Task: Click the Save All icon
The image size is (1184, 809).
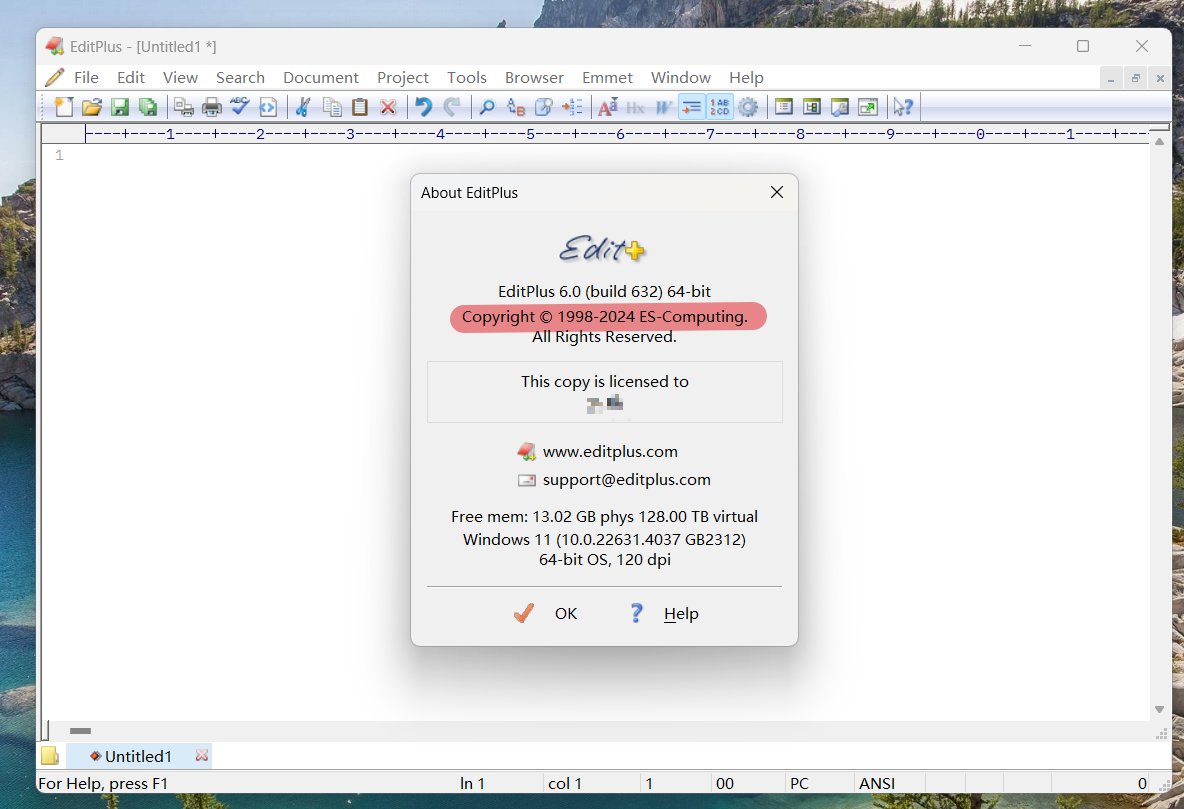Action: point(148,107)
